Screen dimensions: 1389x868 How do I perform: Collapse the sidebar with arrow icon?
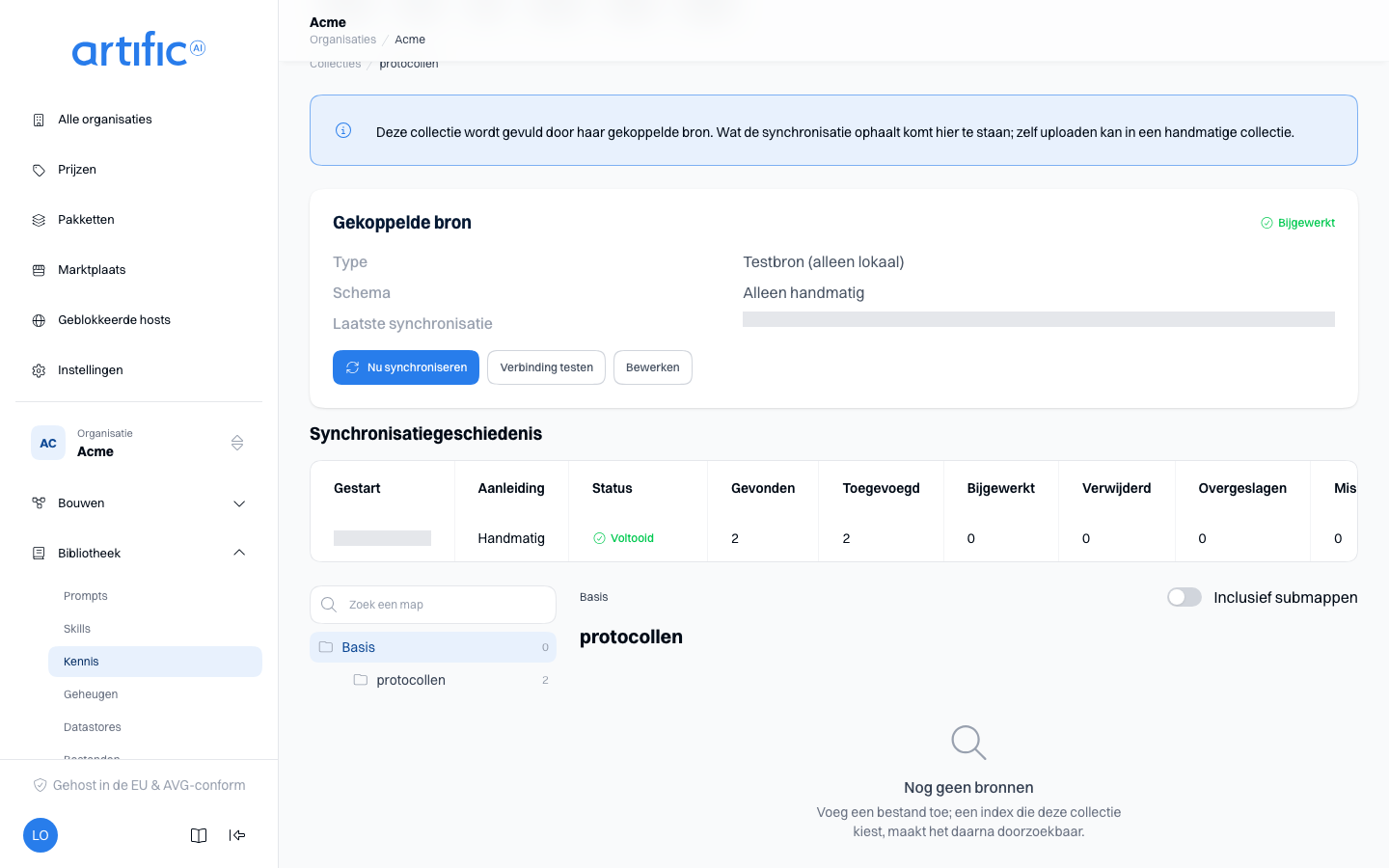(x=237, y=835)
